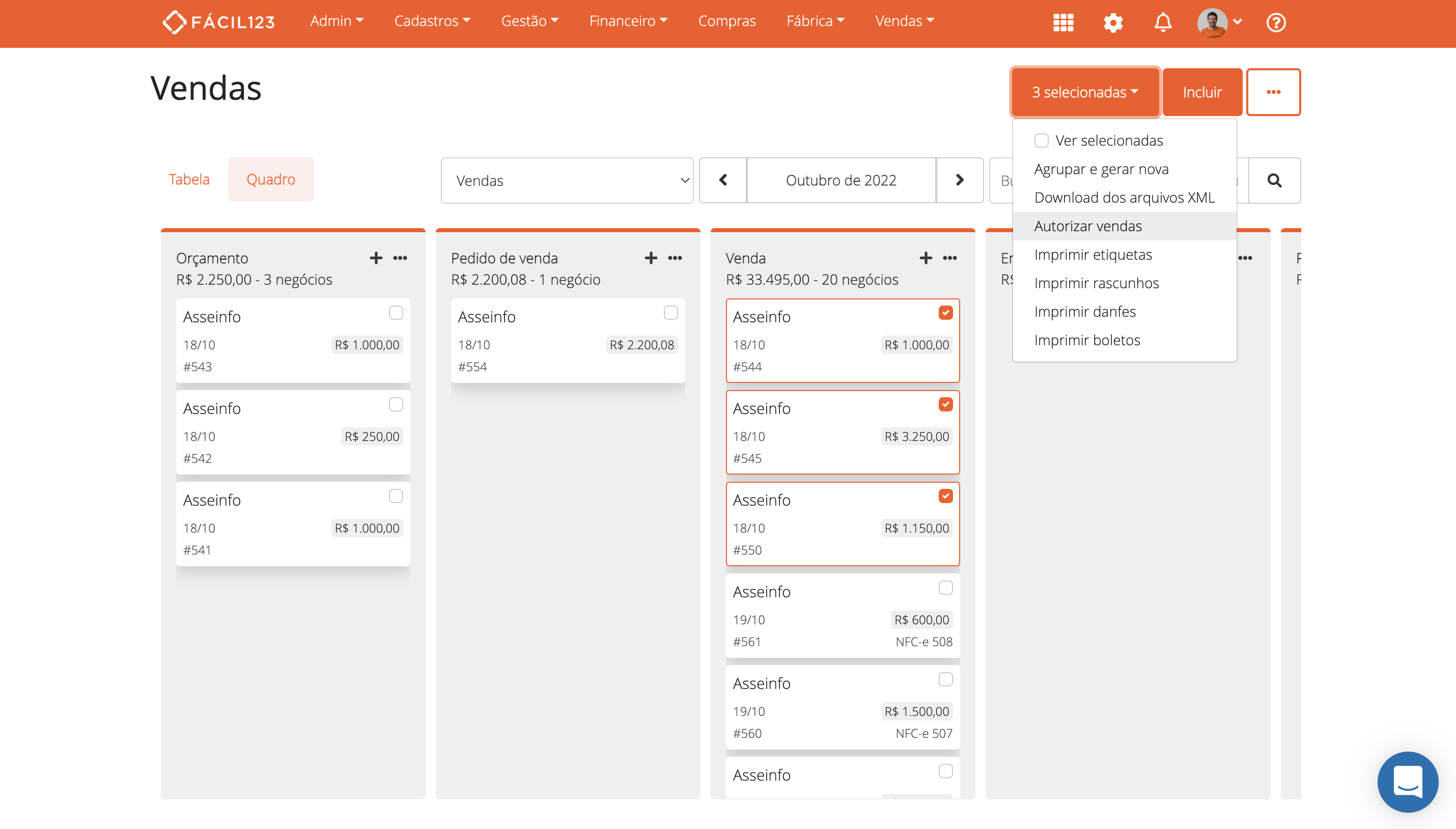Screen dimensions: 1456x829
Task: Uncheck sale #544 card checkbox
Action: [945, 313]
